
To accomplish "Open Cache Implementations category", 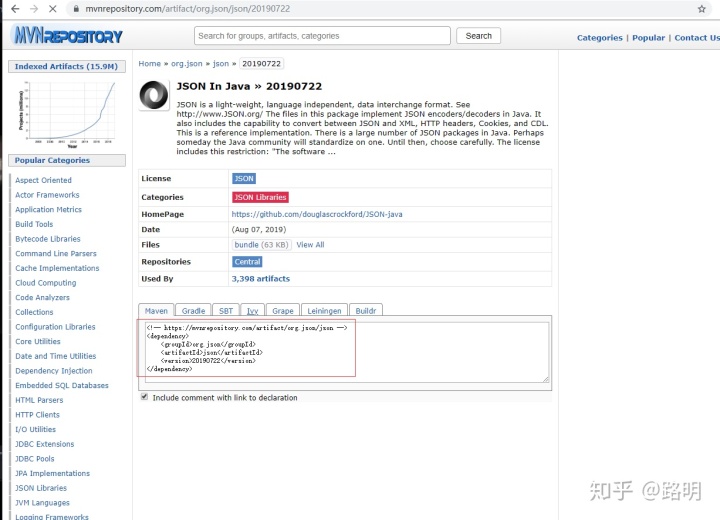I will (57, 268).
